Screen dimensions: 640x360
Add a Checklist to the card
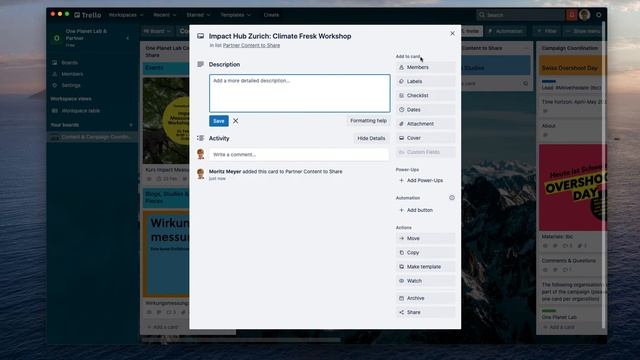(425, 96)
